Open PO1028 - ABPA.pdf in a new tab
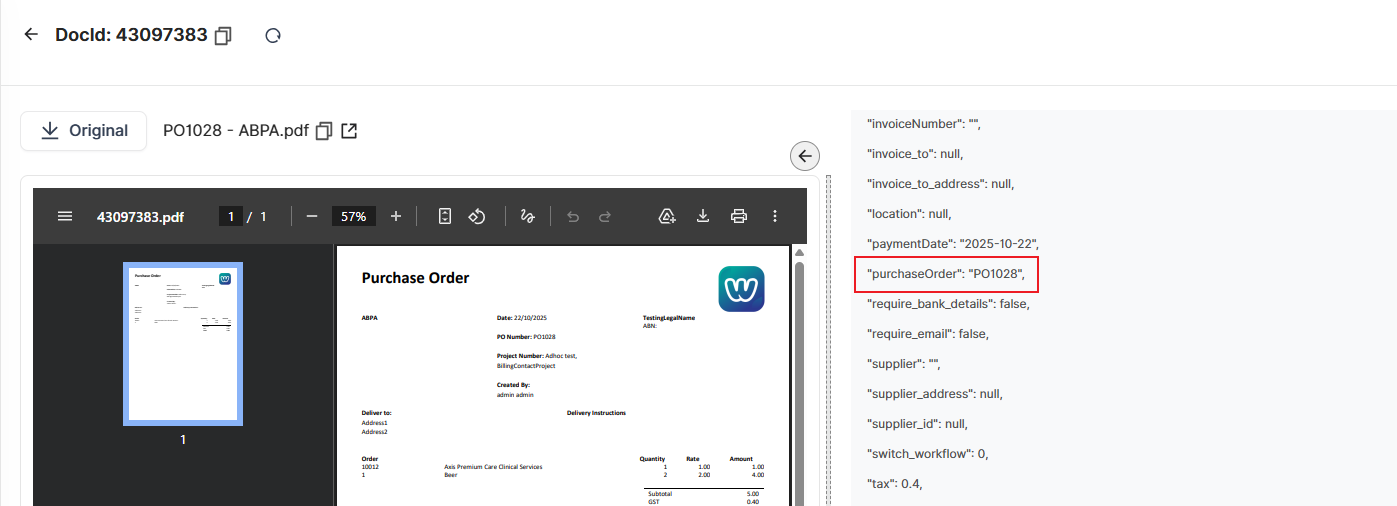Screen dimensions: 1397x506 [x=349, y=131]
